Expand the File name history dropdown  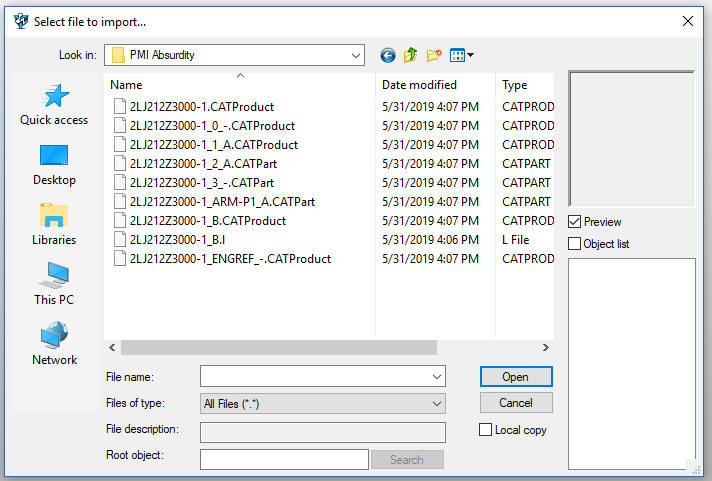pos(437,377)
